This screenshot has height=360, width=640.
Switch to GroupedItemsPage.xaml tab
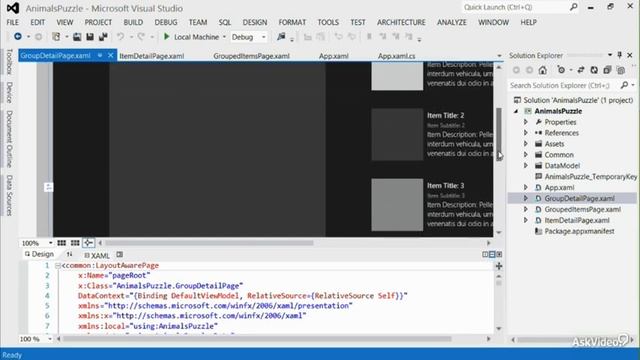coord(251,56)
